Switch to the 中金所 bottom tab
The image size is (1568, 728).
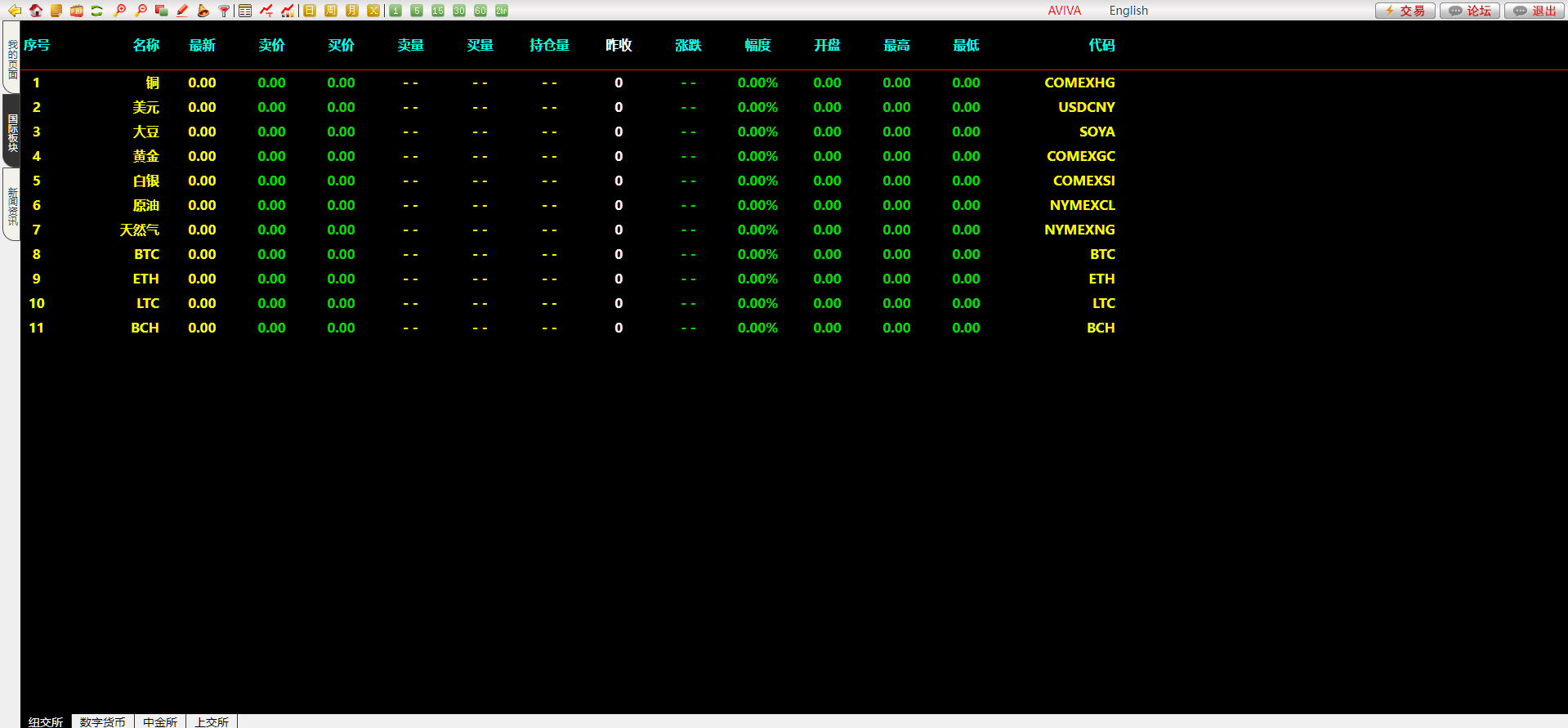(x=160, y=721)
